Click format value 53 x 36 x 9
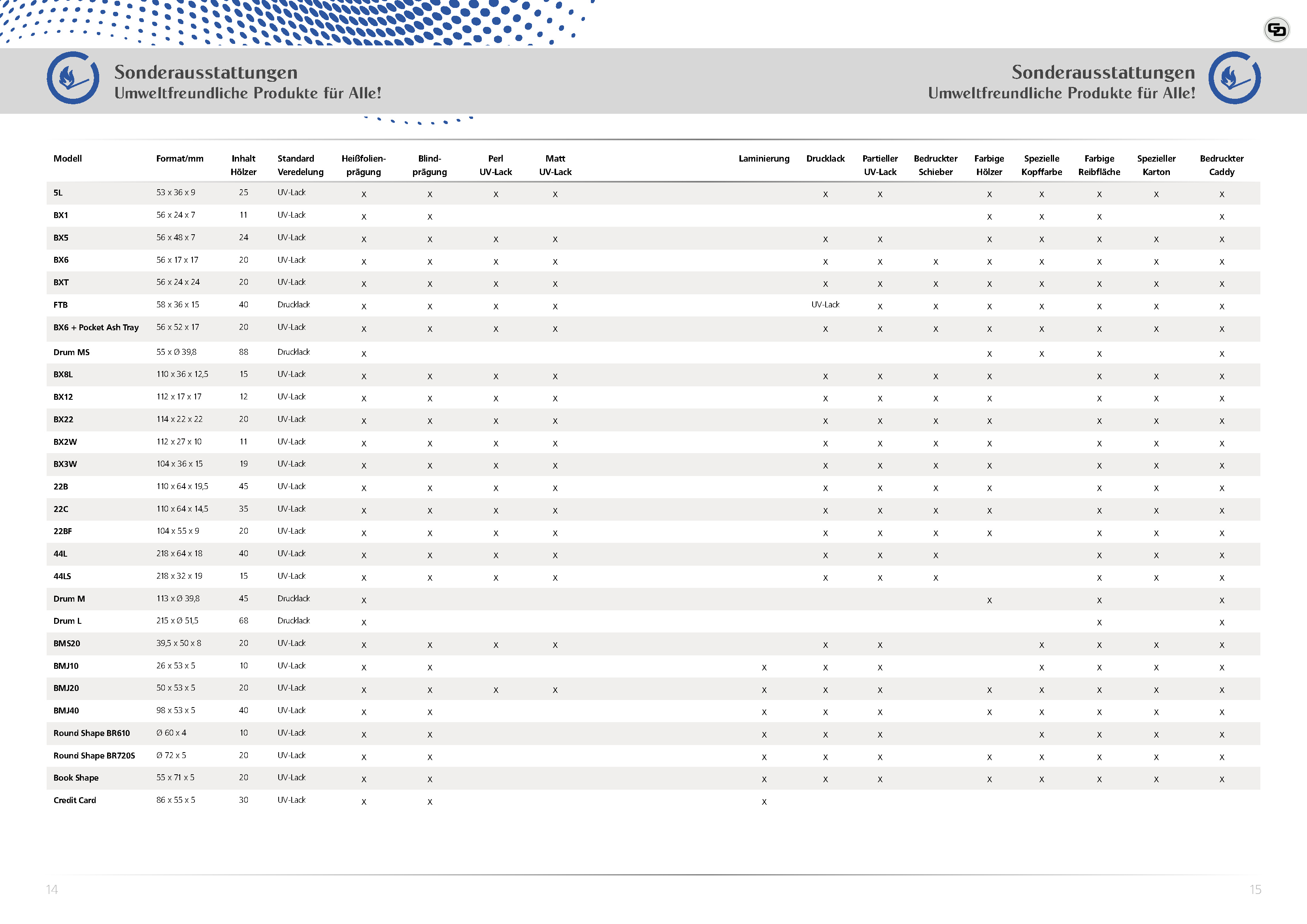Viewport: 1307px width, 924px height. (x=176, y=193)
